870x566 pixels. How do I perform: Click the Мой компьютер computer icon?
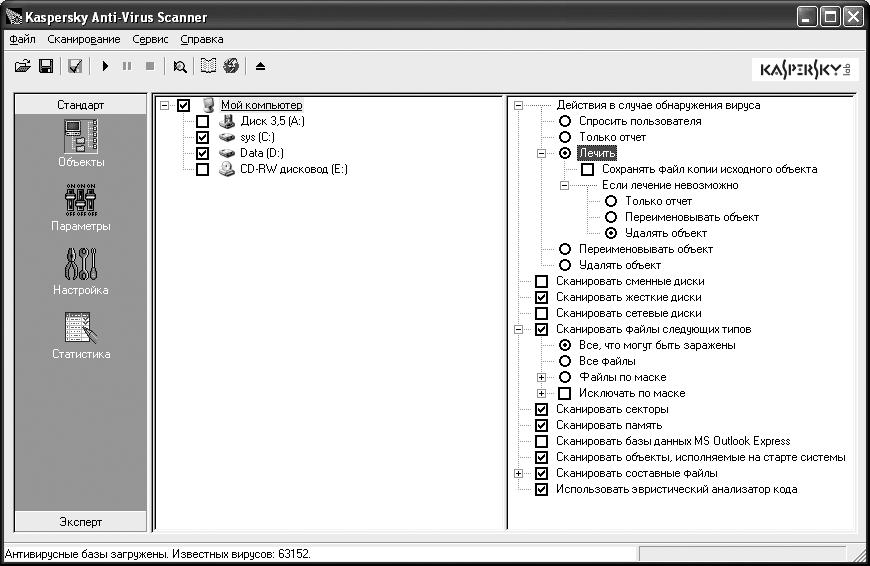pyautogui.click(x=208, y=105)
